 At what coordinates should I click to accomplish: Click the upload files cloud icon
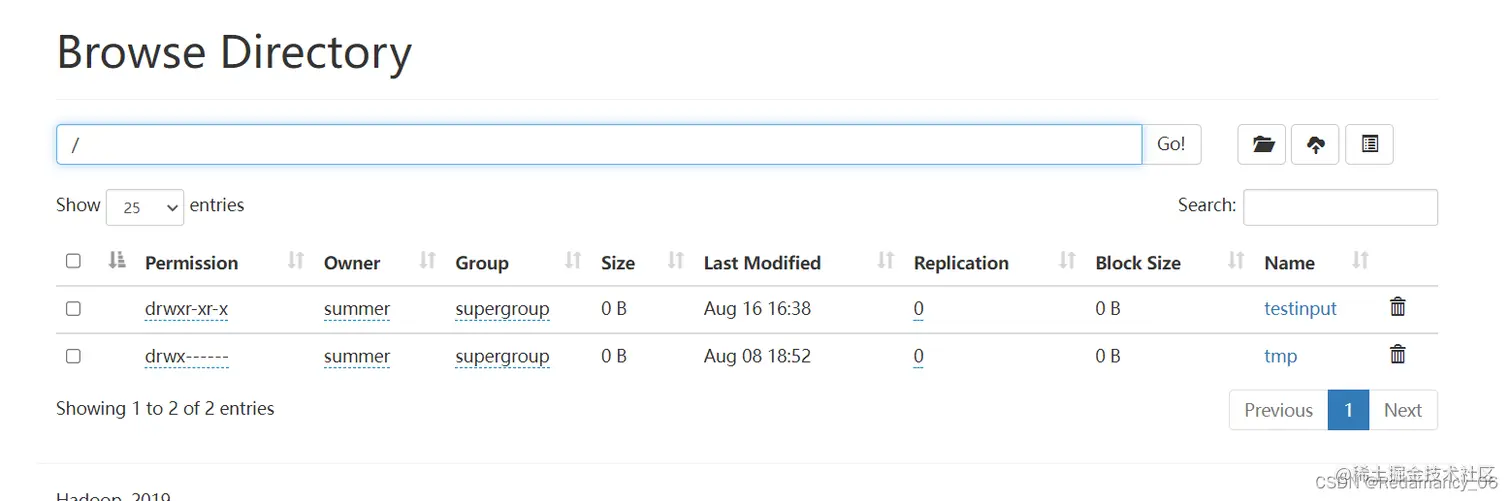pyautogui.click(x=1316, y=144)
